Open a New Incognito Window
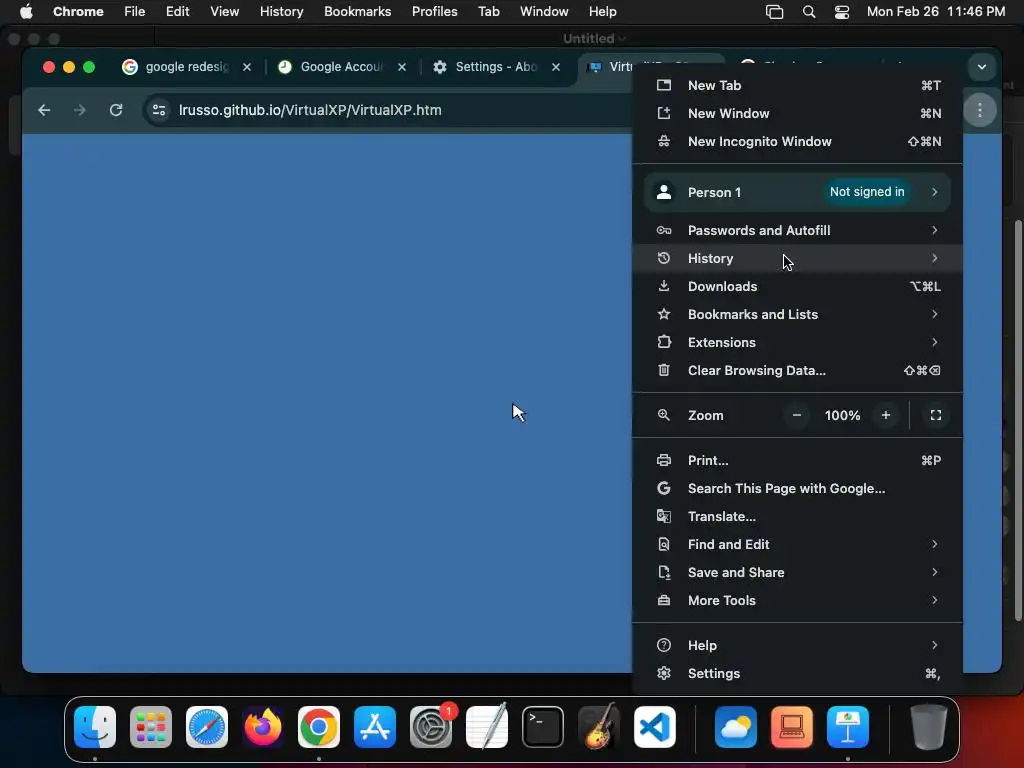1024x768 pixels. tap(797, 142)
